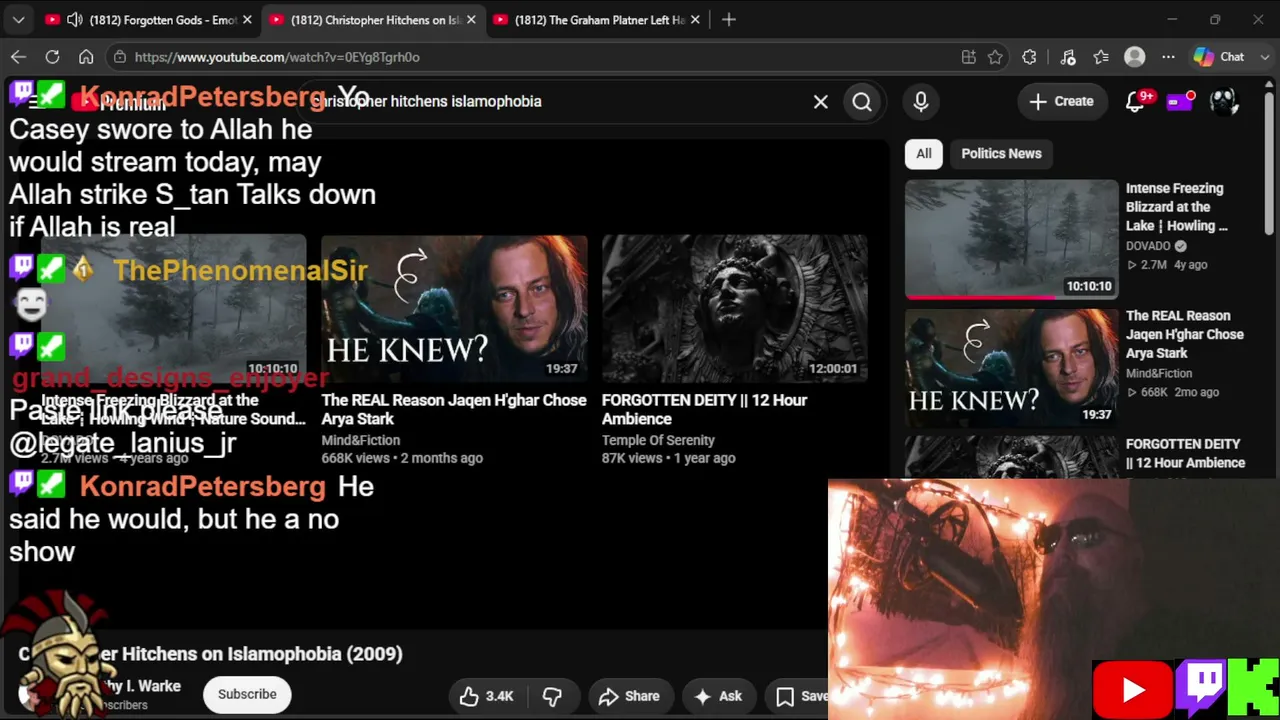Viewport: 1280px width, 720px height.
Task: Search with your voice microphone
Action: click(921, 101)
